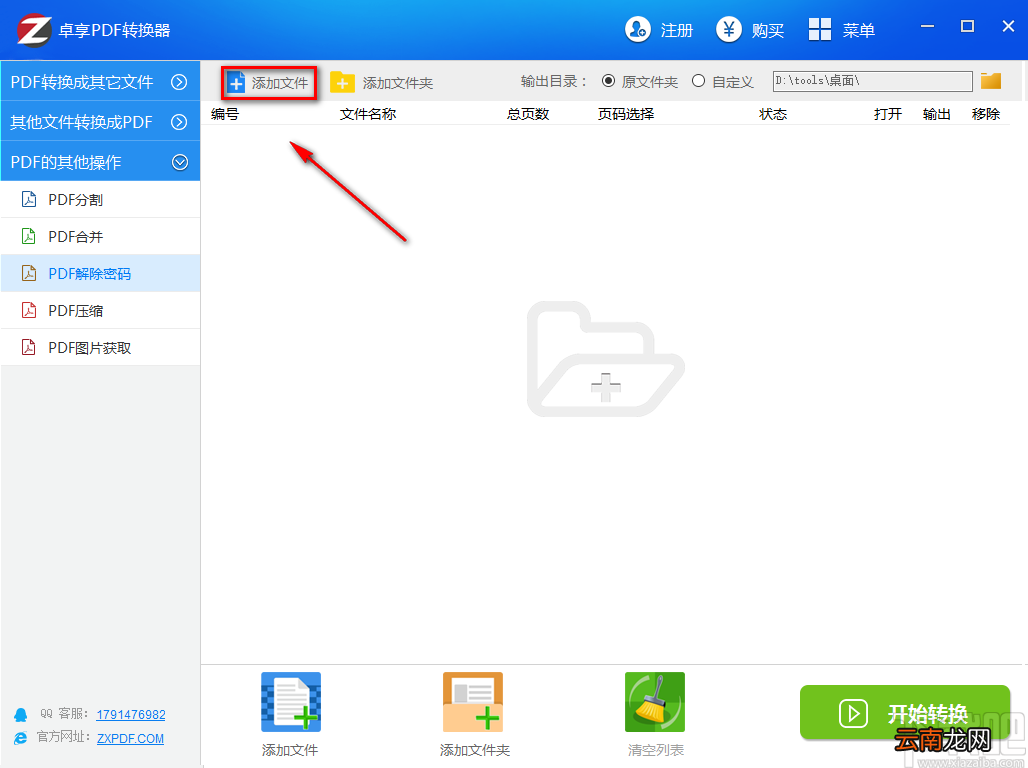Click the blue 添加文件 icon in top toolbar

click(x=235, y=83)
